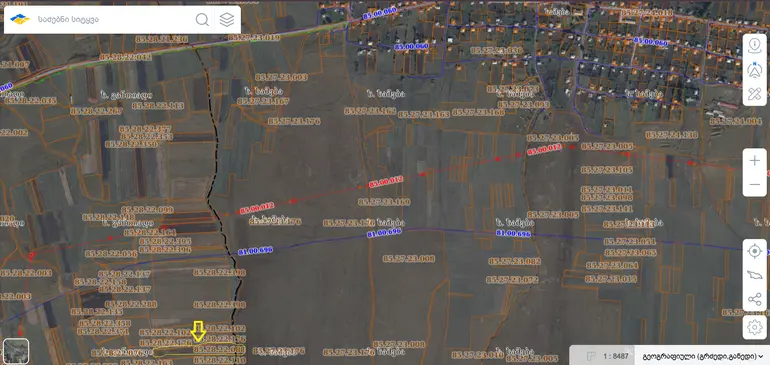770x365 pixels.
Task: Select parcel label 85.27.23.162
Action: pos(370,112)
